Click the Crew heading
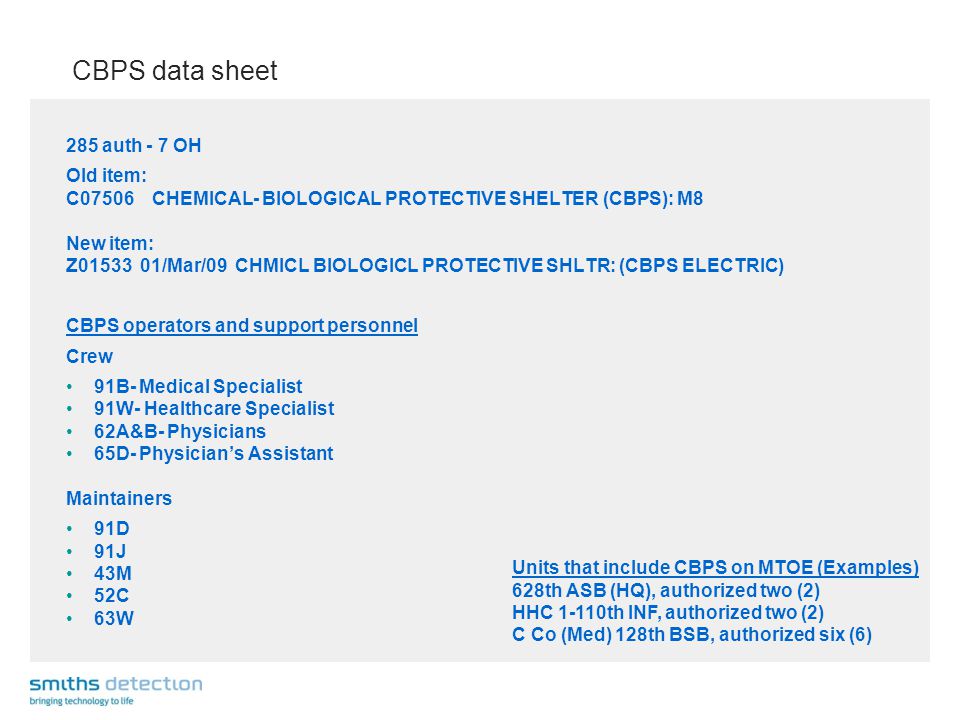The width and height of the screenshot is (960, 720). 89,356
